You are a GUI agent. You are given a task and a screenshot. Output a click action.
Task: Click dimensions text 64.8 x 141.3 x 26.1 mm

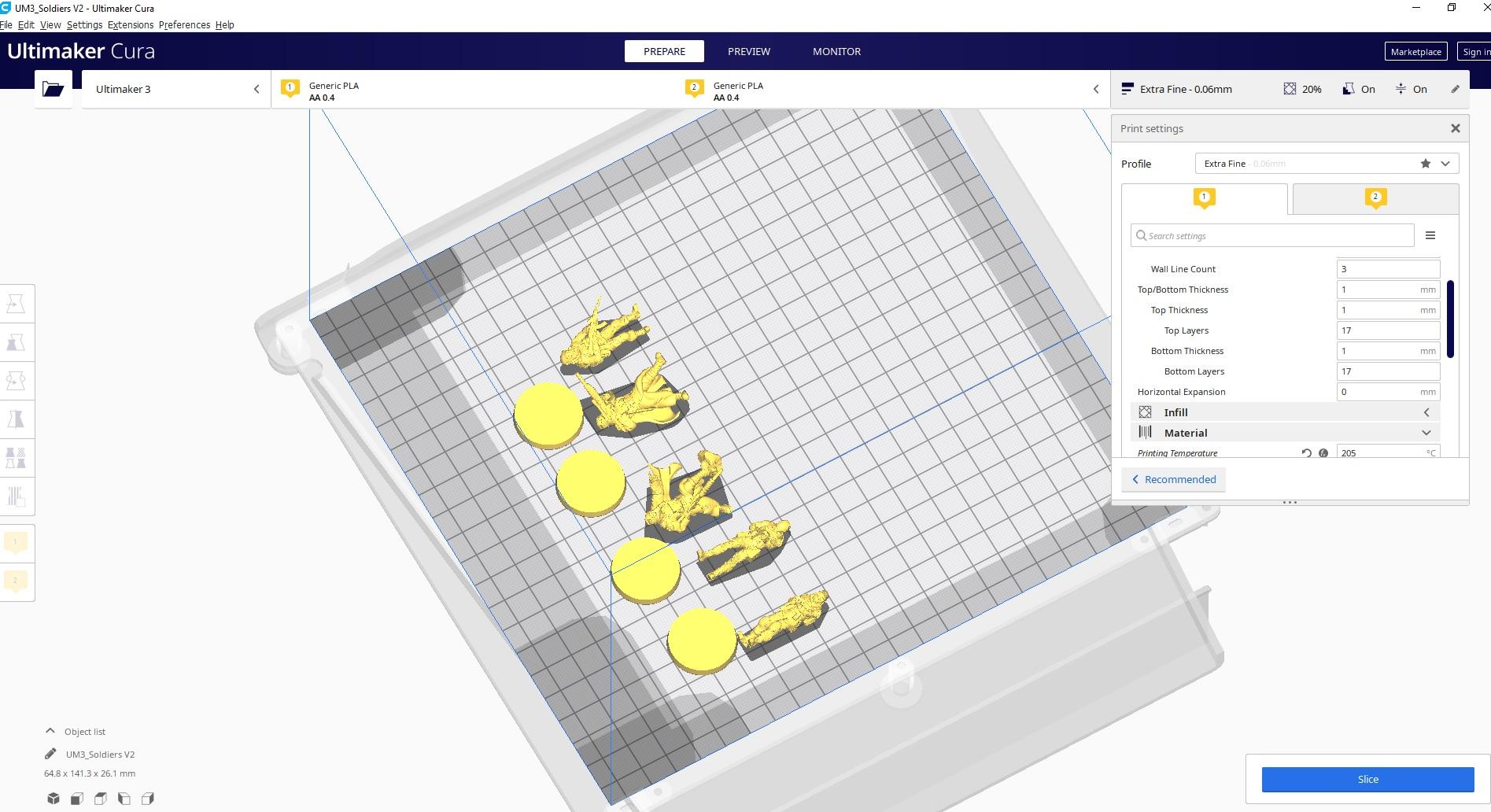click(x=90, y=773)
